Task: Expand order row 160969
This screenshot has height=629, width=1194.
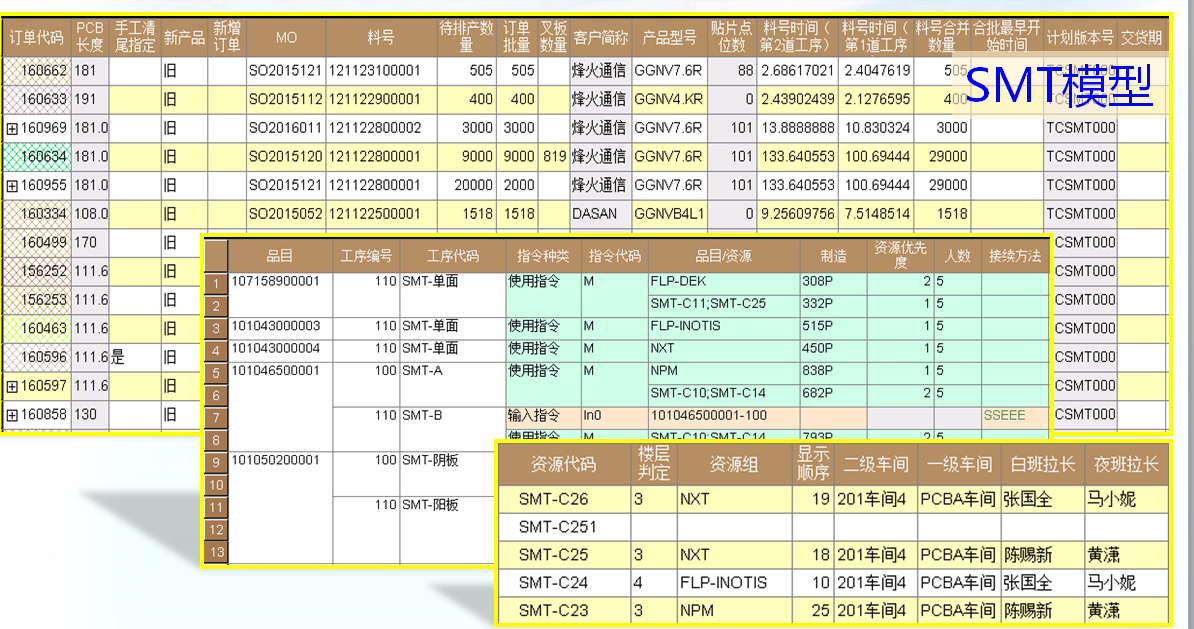Action: coord(12,128)
